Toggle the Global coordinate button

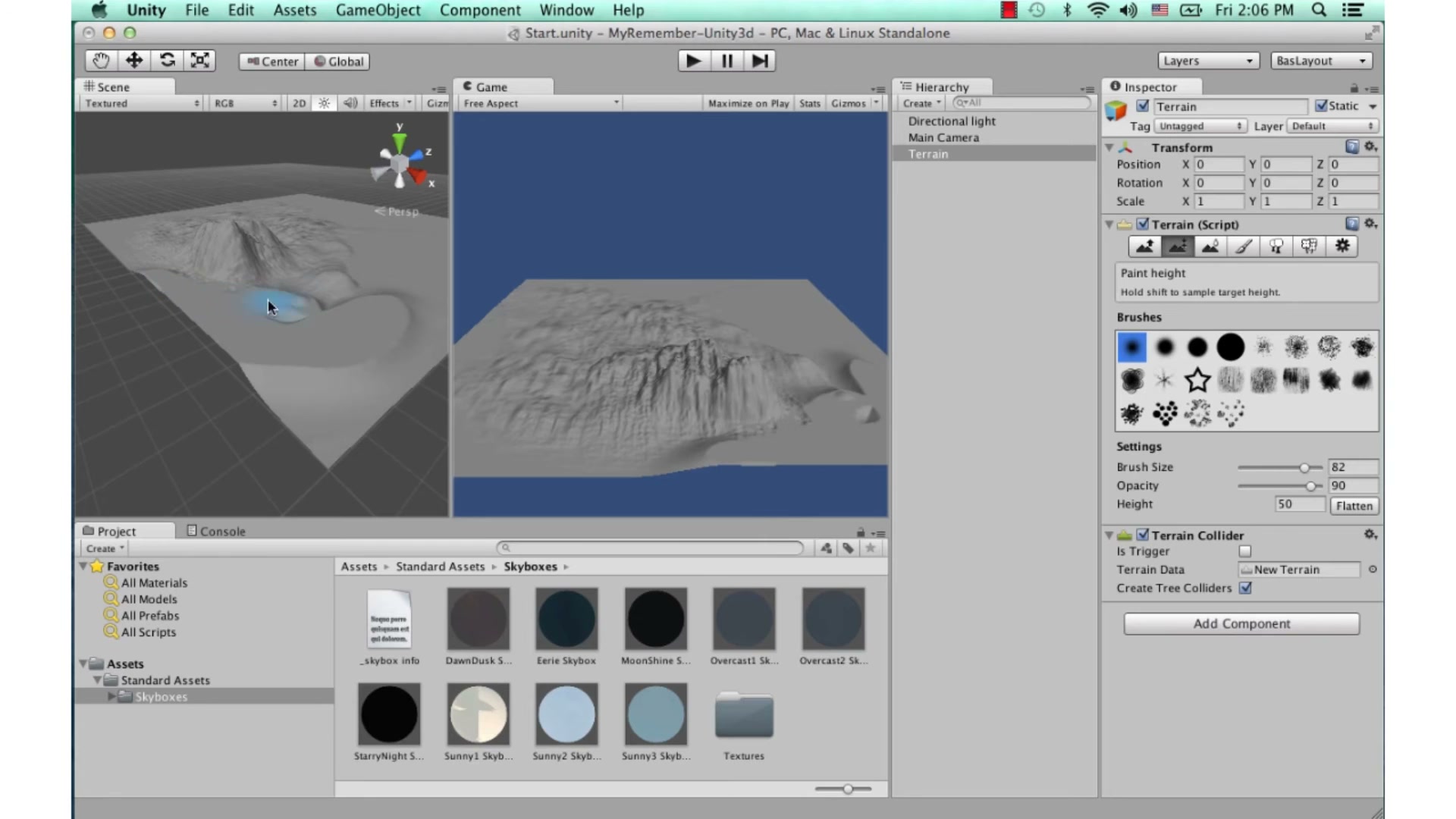338,61
